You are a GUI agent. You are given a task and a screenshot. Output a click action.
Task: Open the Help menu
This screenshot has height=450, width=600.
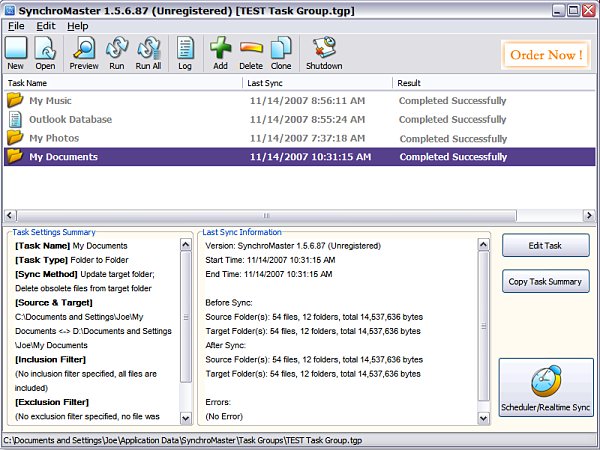click(78, 26)
